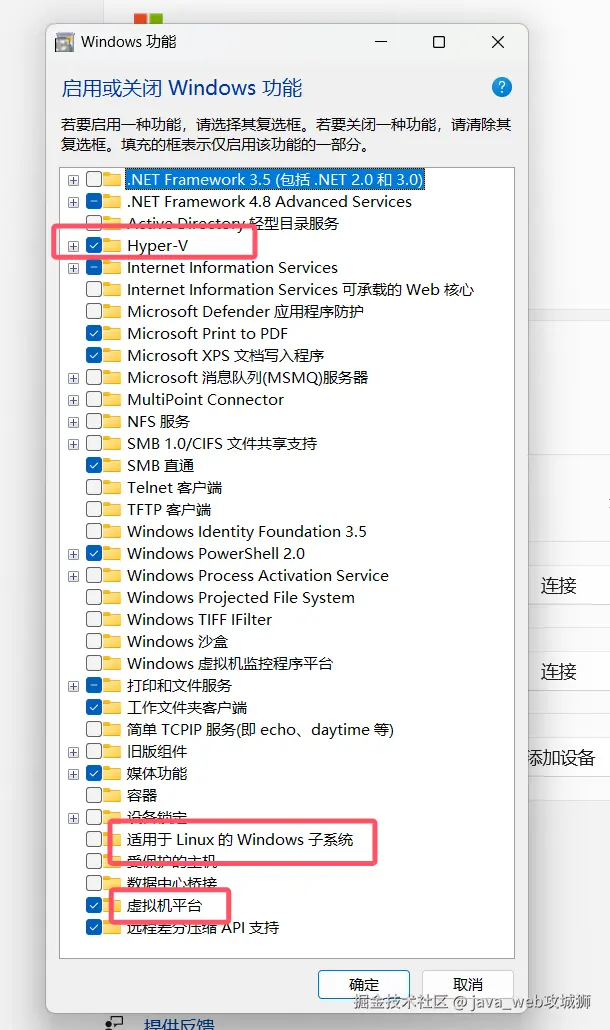Screen dimensions: 610x1030
Task: Click the folder icon beside 媒体功能
Action: [x=112, y=773]
